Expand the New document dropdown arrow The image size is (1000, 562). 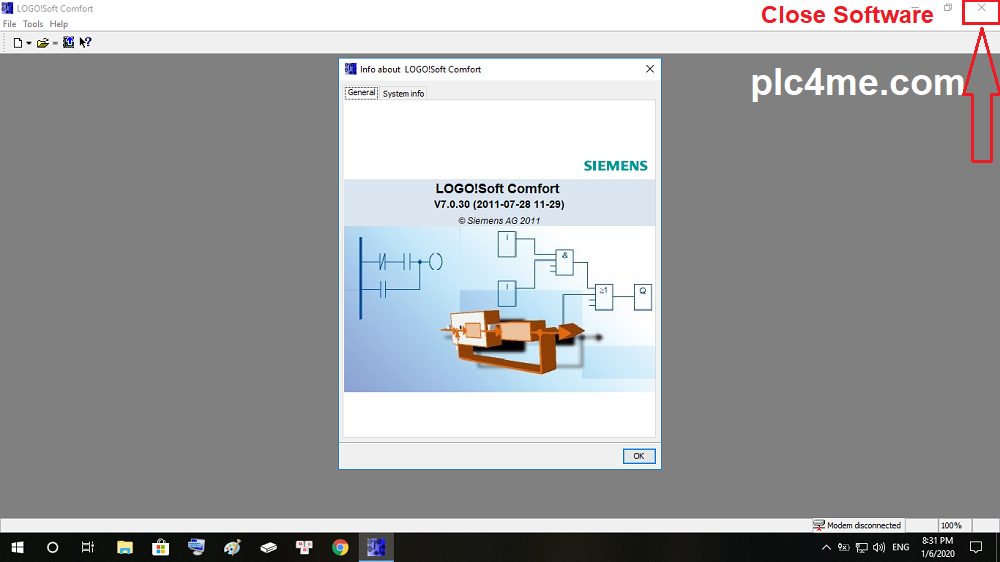[x=29, y=43]
